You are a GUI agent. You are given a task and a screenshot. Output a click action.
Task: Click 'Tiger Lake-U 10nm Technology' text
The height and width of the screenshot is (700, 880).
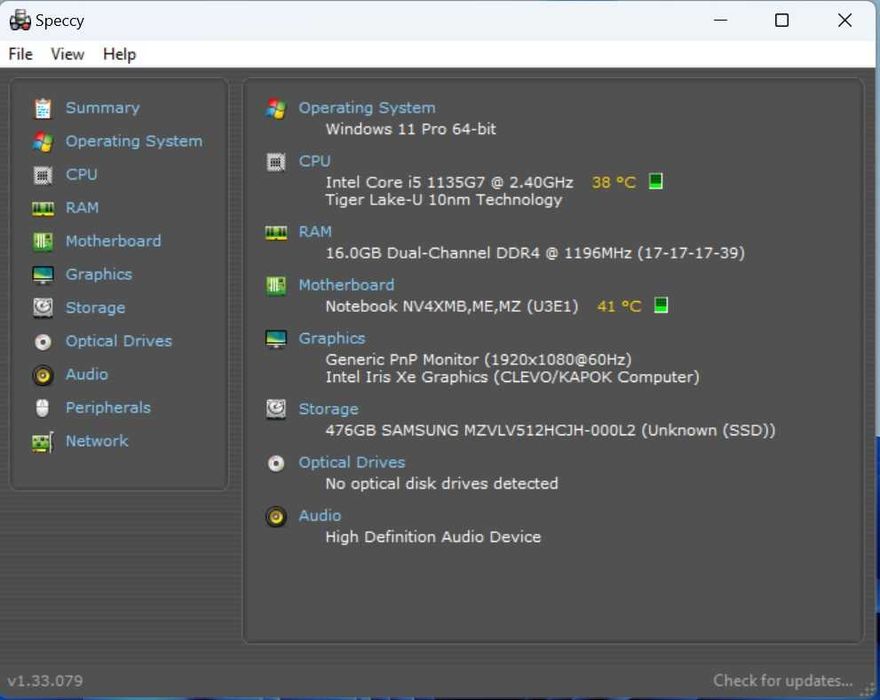[x=444, y=200]
